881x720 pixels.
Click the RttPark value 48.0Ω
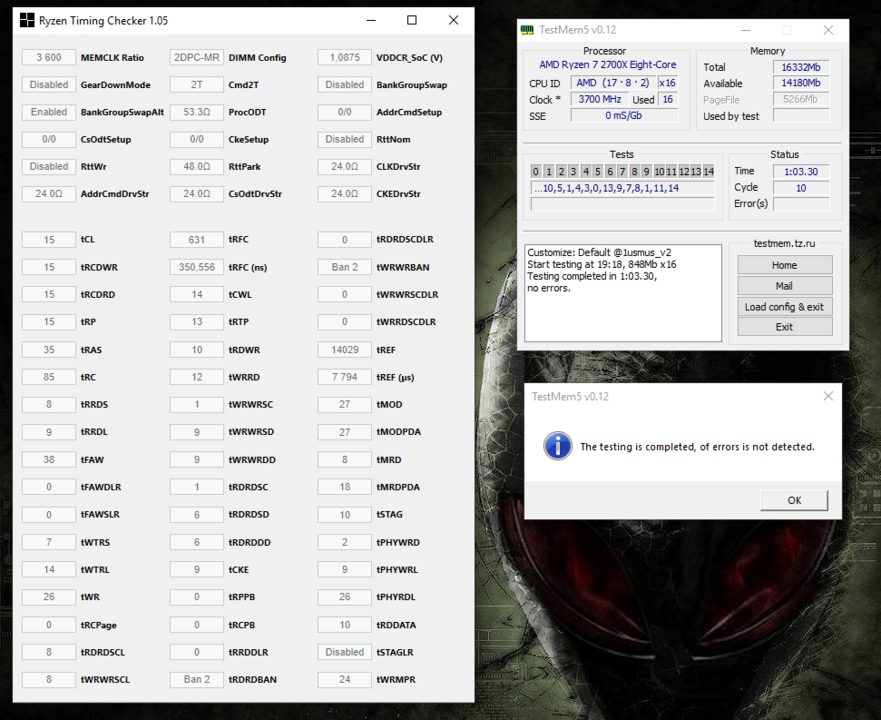197,166
